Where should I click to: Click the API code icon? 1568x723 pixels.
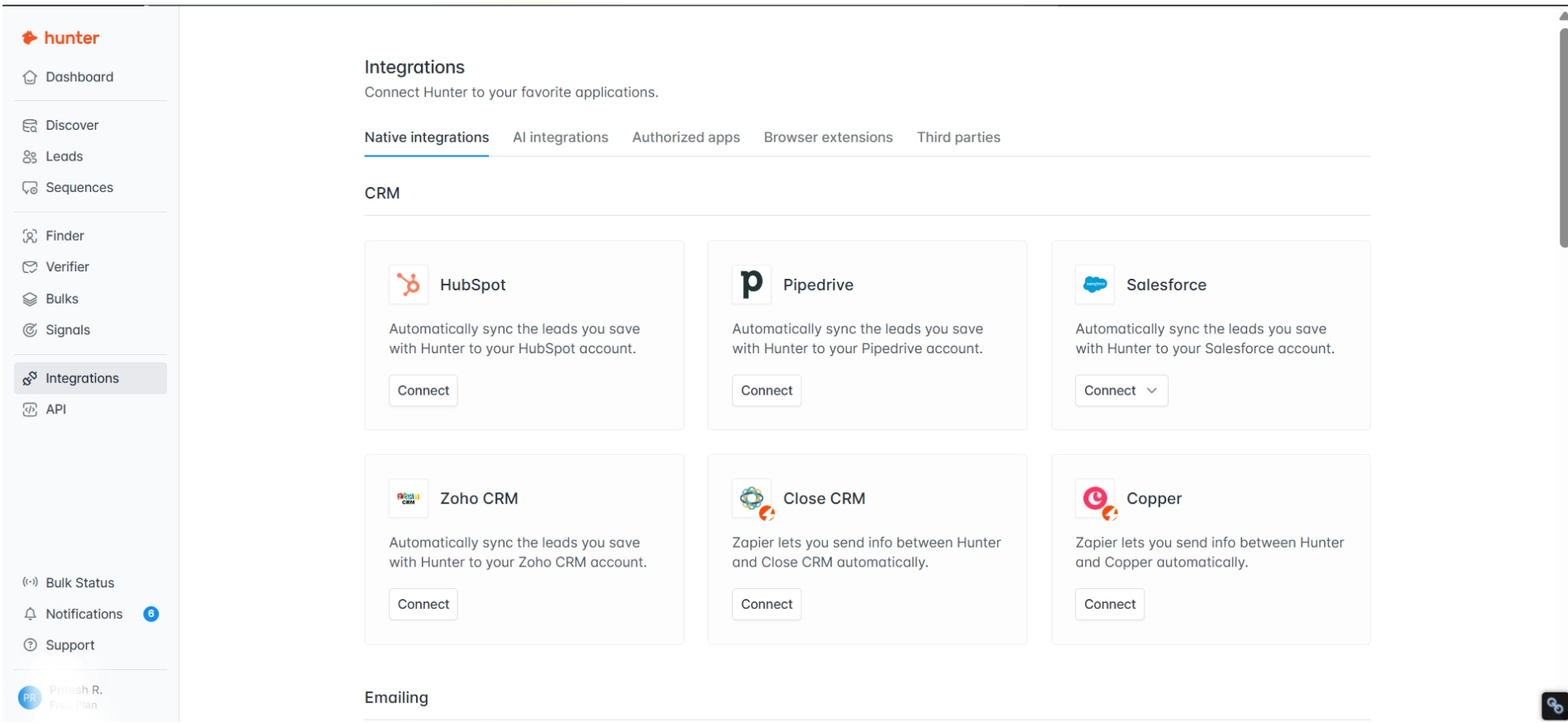pyautogui.click(x=30, y=409)
